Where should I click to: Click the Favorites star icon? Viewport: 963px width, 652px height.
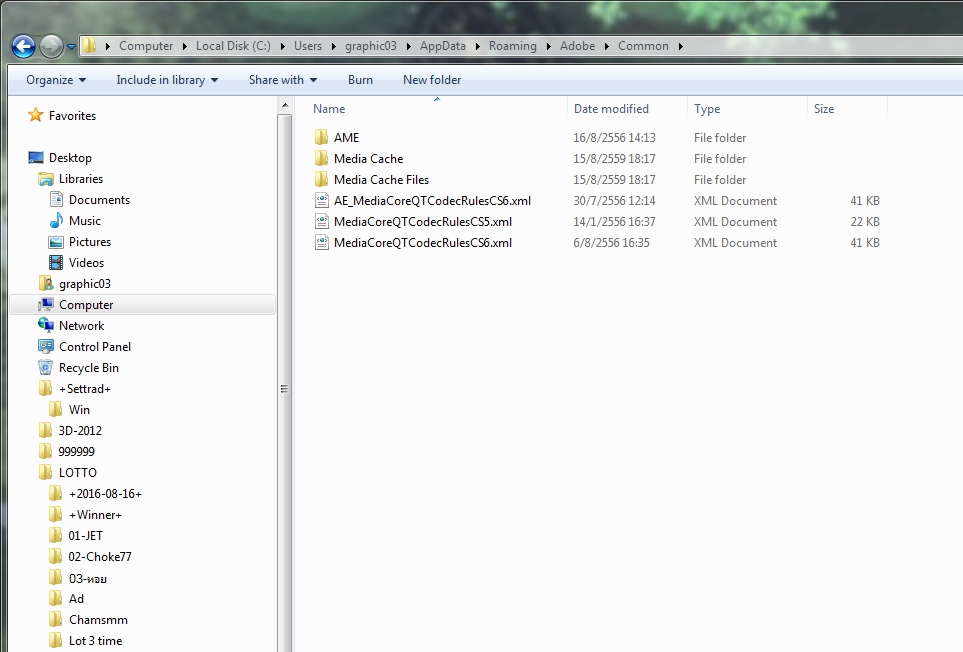(36, 115)
